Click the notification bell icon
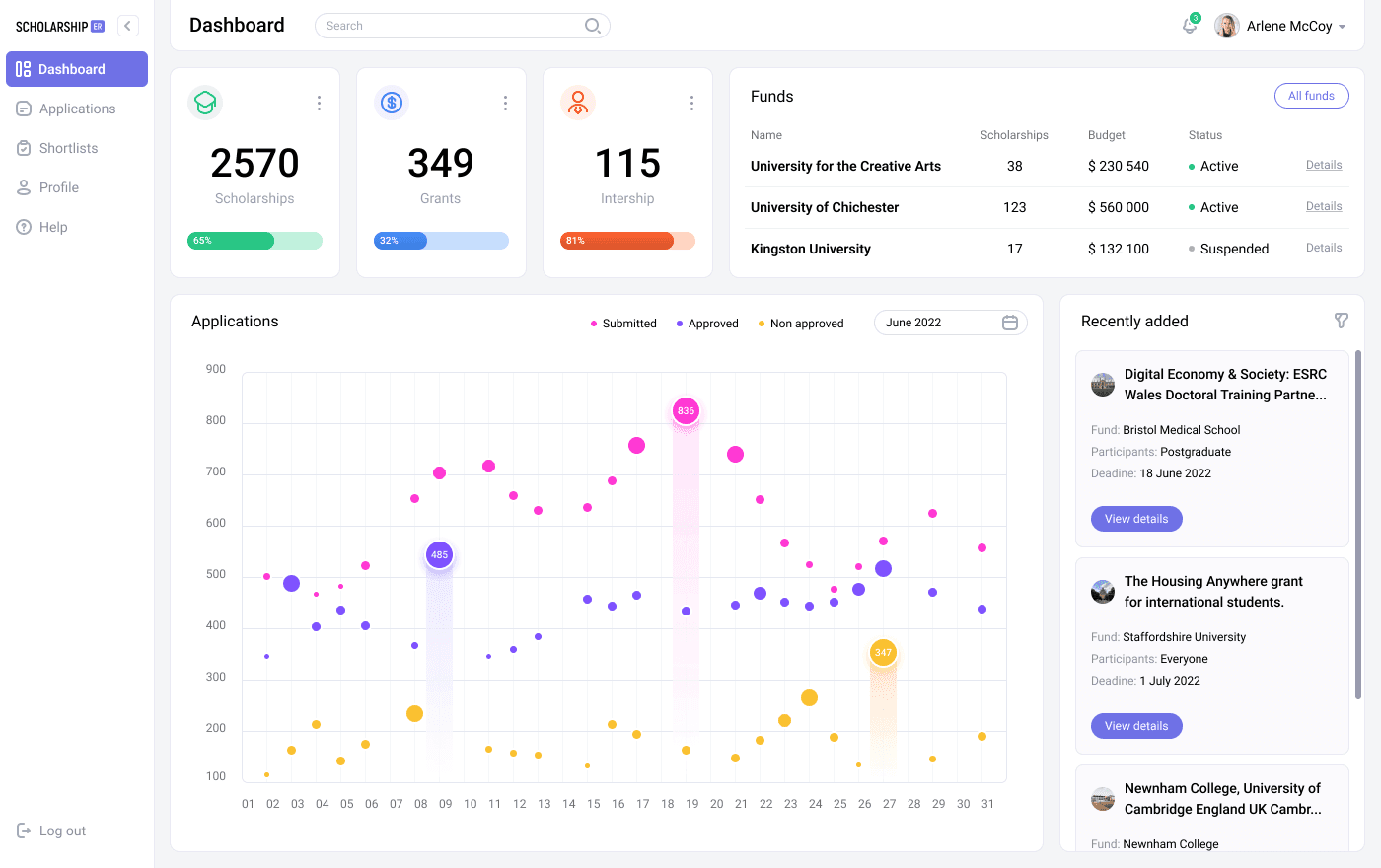Screen dimensions: 1381x868 click(1190, 26)
